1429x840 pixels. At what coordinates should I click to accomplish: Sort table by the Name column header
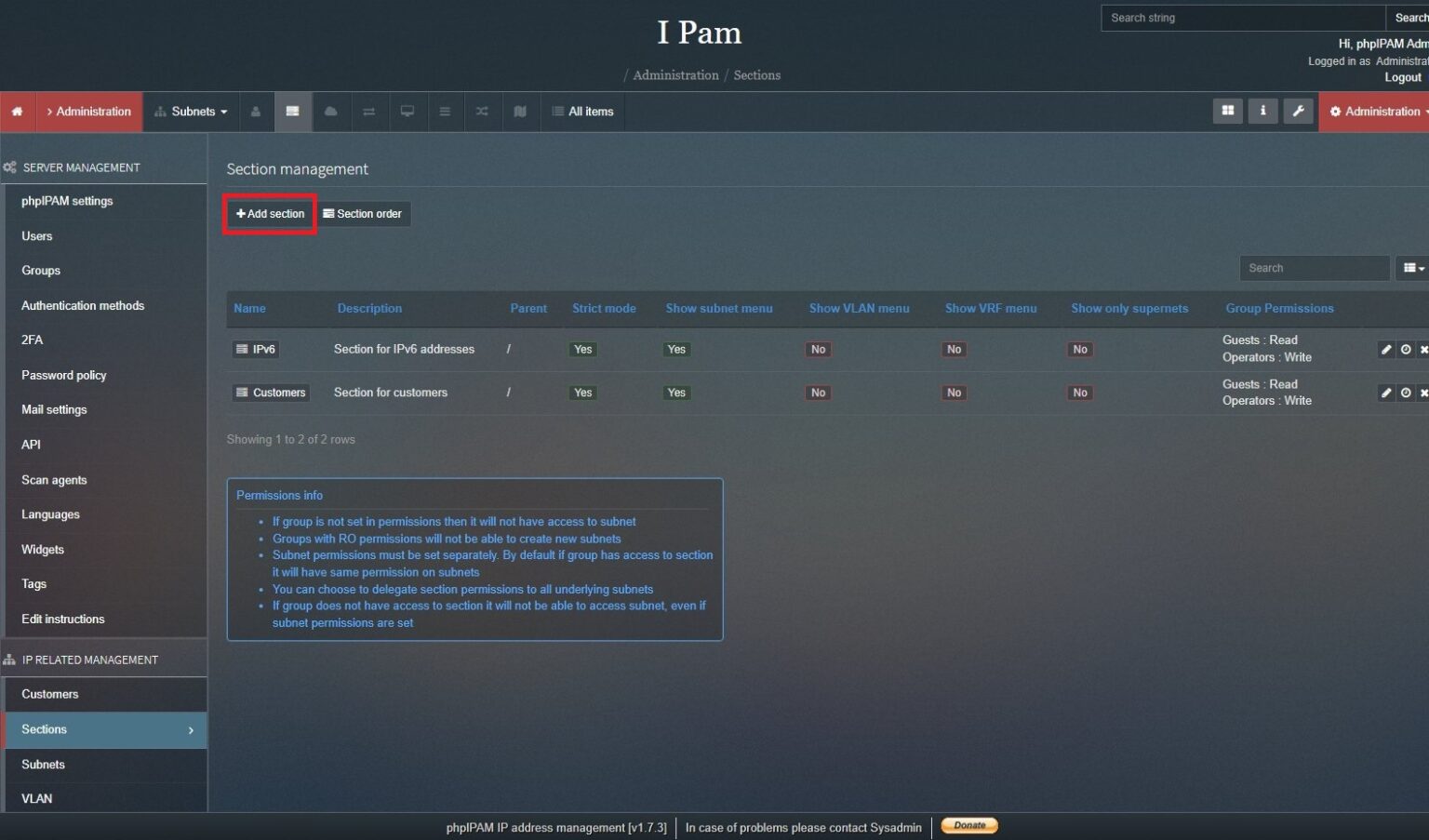click(249, 309)
